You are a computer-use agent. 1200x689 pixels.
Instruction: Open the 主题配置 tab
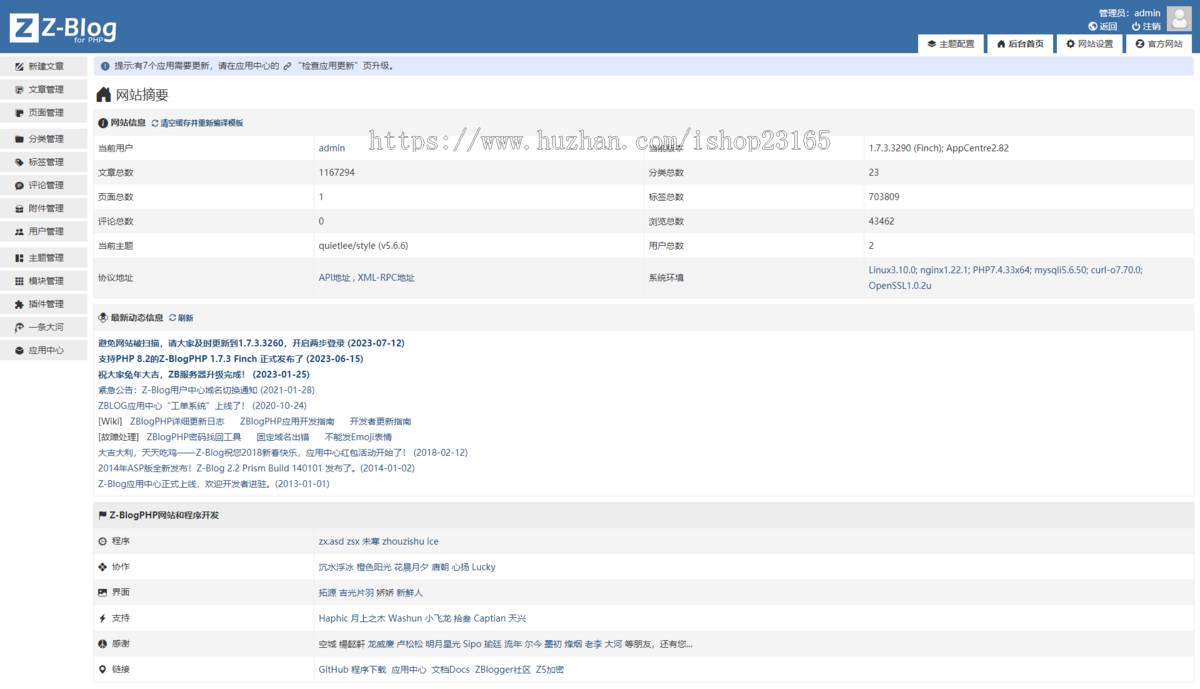(950, 44)
